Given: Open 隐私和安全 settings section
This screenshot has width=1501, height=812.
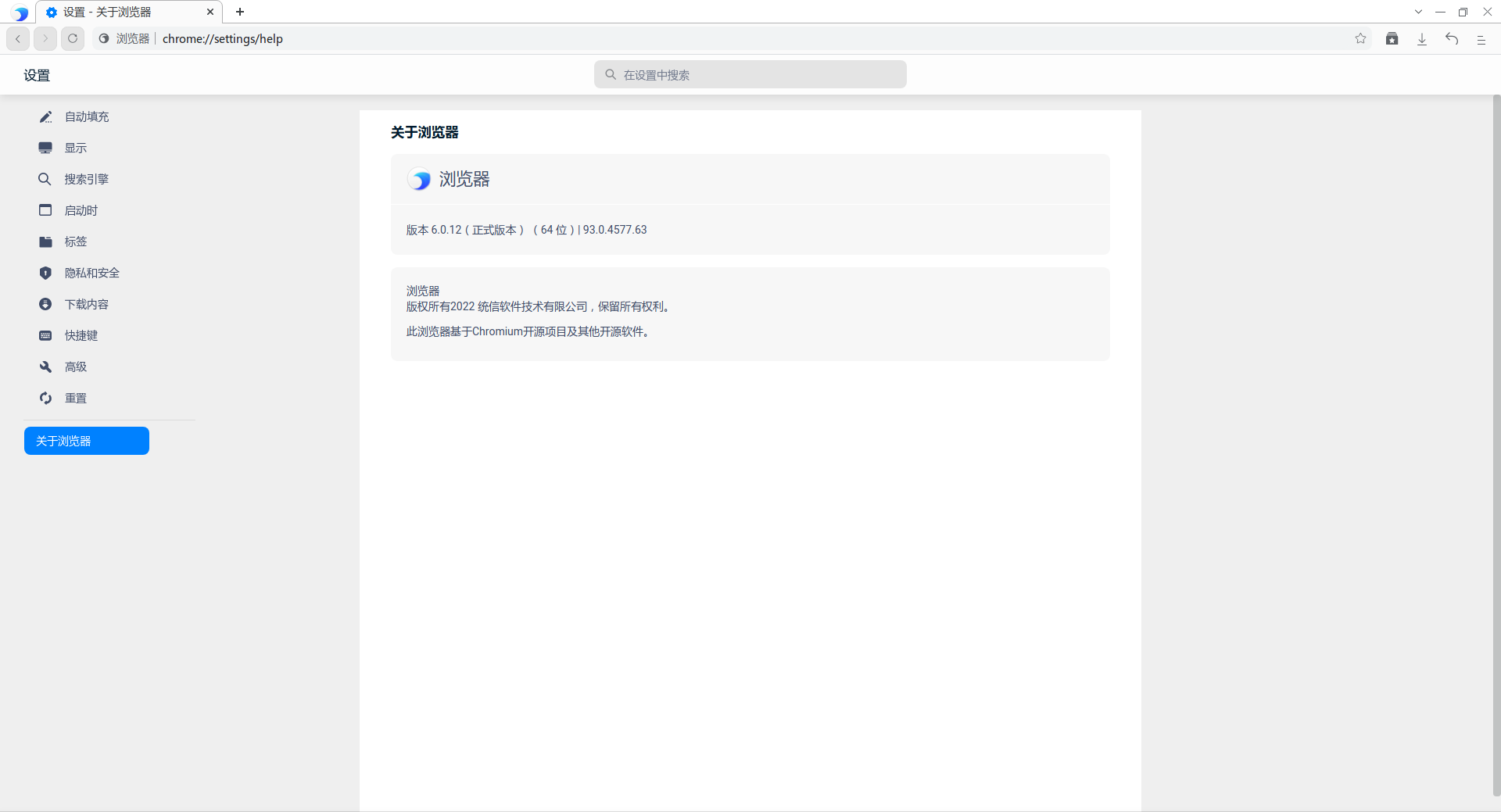Looking at the screenshot, I should coord(92,273).
